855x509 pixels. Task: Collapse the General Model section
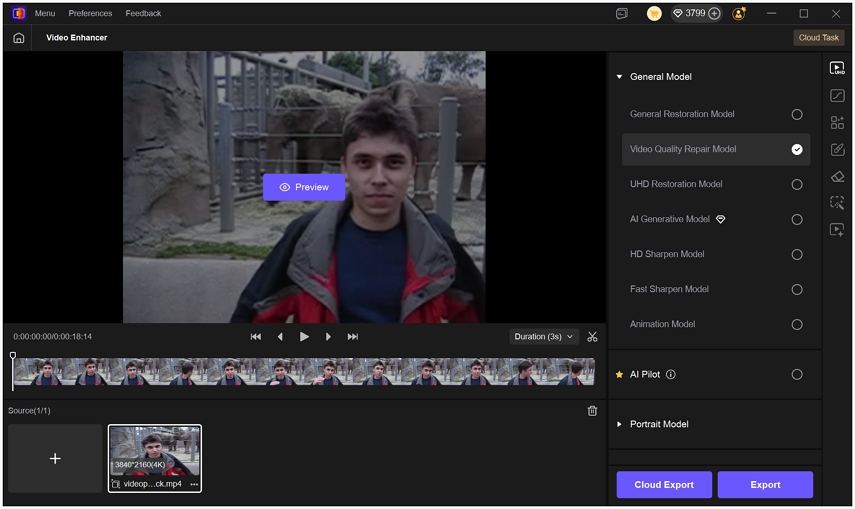pyautogui.click(x=619, y=77)
